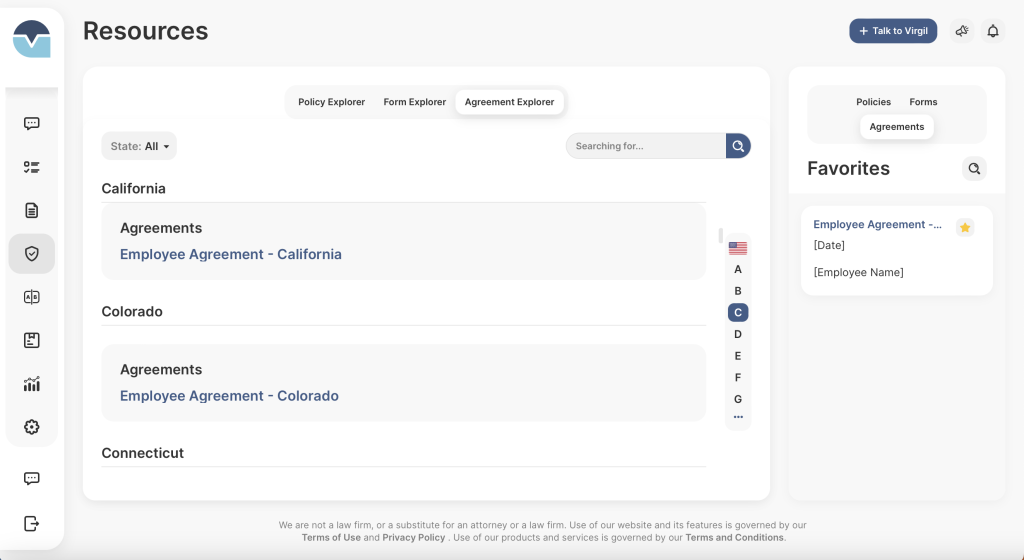
Task: Click the US flag in the alphabet index
Action: coord(738,248)
